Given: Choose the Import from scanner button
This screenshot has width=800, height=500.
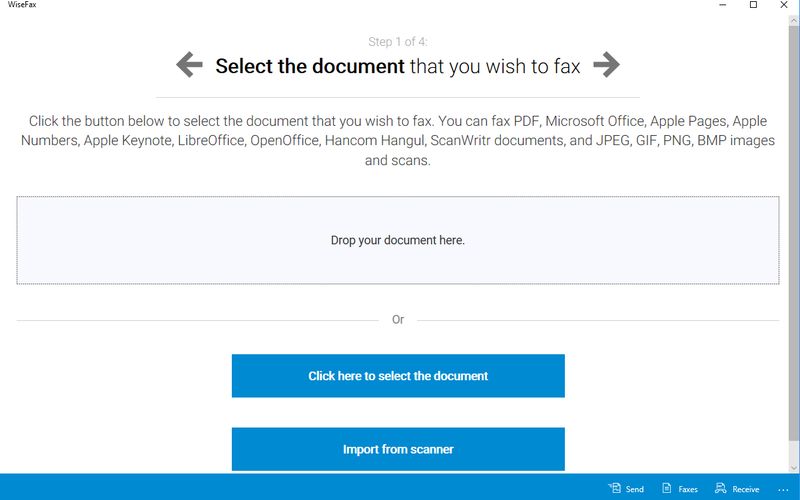Looking at the screenshot, I should (x=398, y=449).
